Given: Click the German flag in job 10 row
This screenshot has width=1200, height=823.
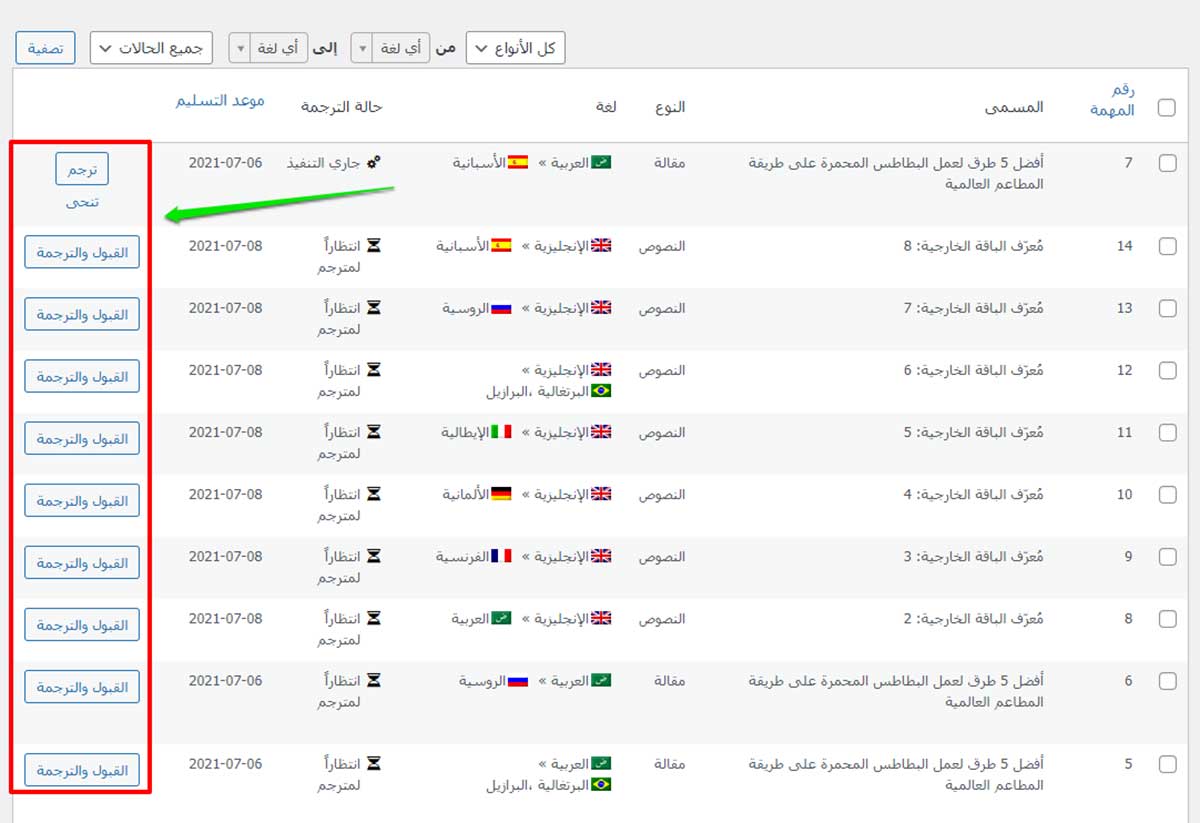Looking at the screenshot, I should [501, 494].
